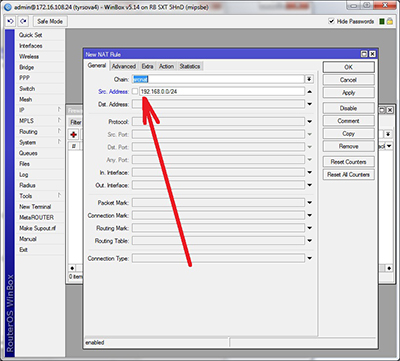
Task: Expand the Routing Table field
Action: coord(309,241)
